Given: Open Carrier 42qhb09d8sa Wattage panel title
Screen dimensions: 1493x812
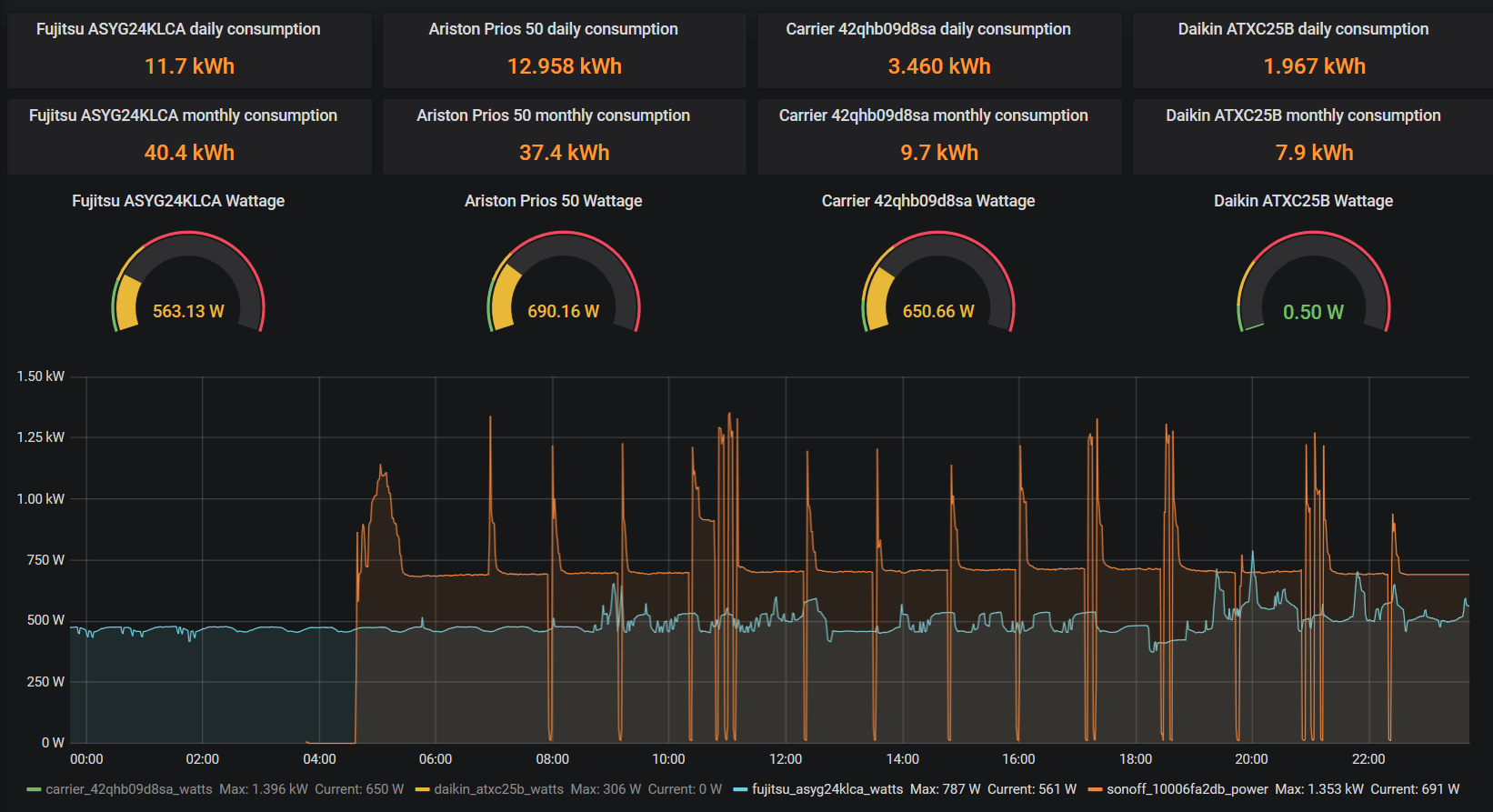Looking at the screenshot, I should click(x=928, y=201).
